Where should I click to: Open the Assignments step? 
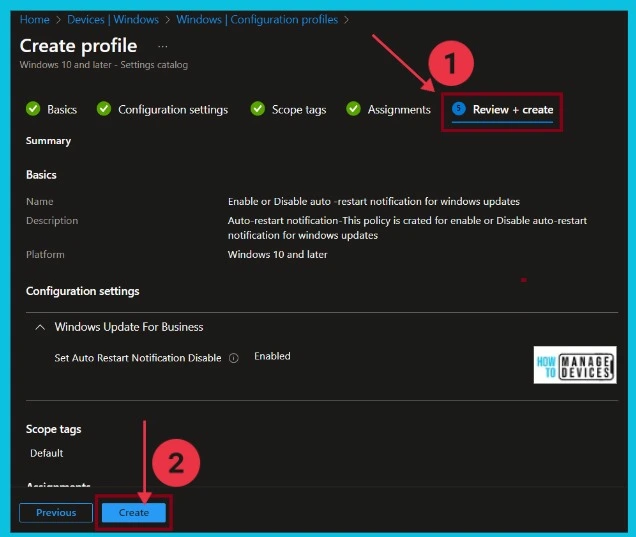tap(388, 109)
